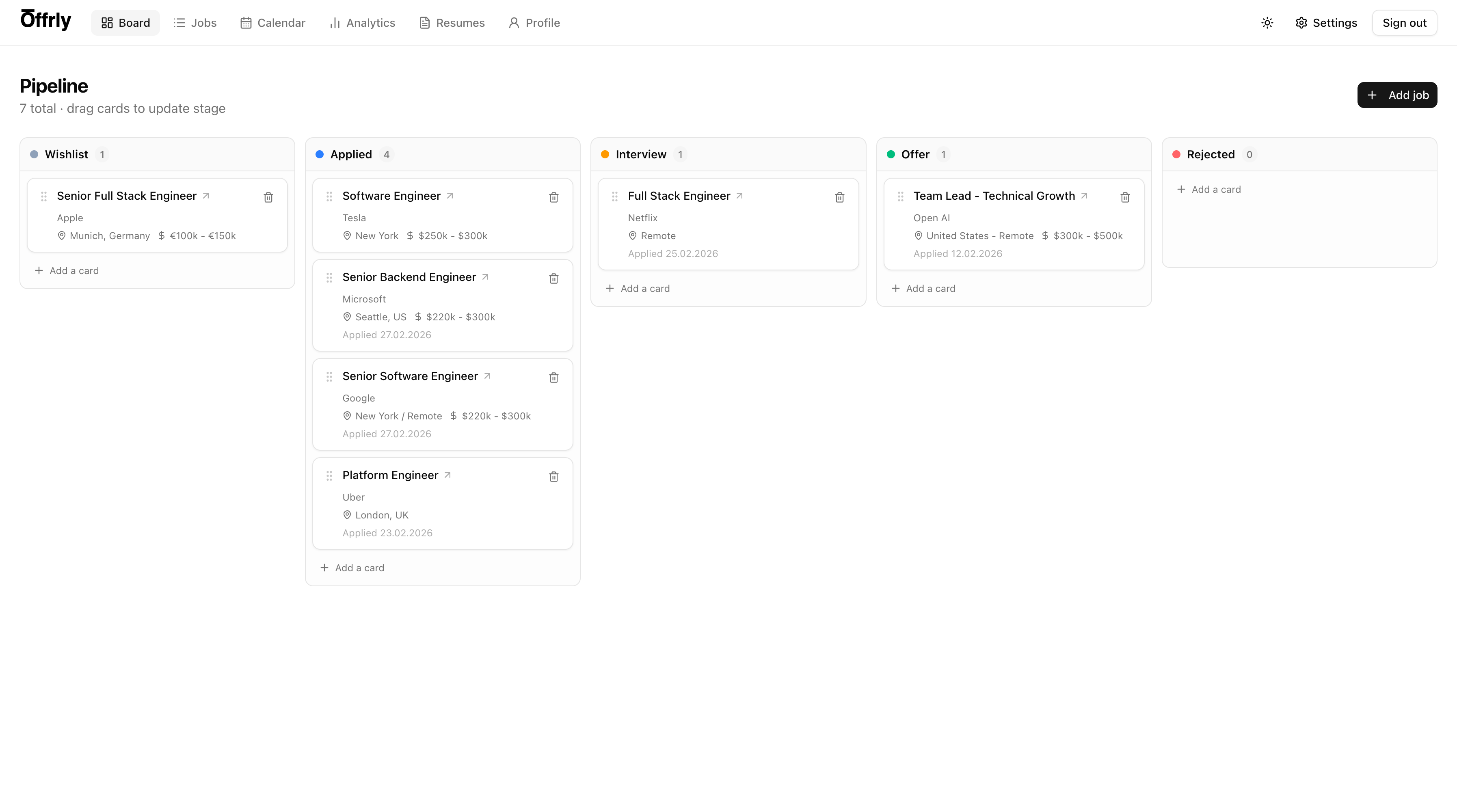
Task: Add a card under the Interview column
Action: [638, 288]
